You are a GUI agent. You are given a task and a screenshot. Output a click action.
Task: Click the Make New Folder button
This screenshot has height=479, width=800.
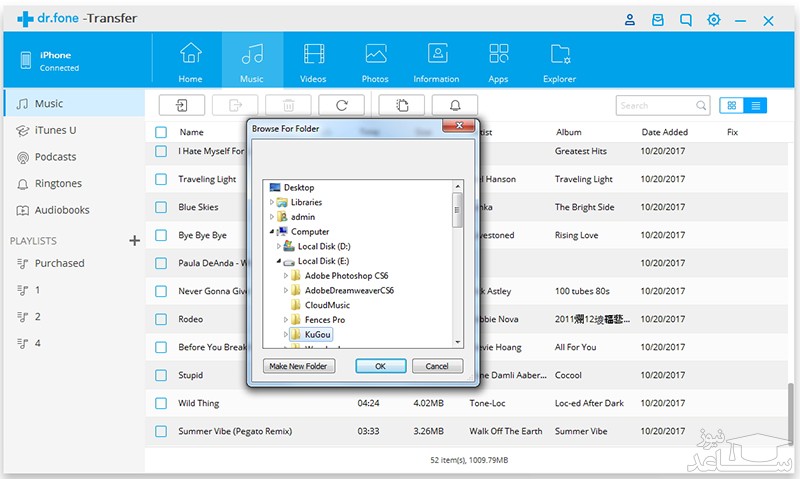tap(297, 366)
